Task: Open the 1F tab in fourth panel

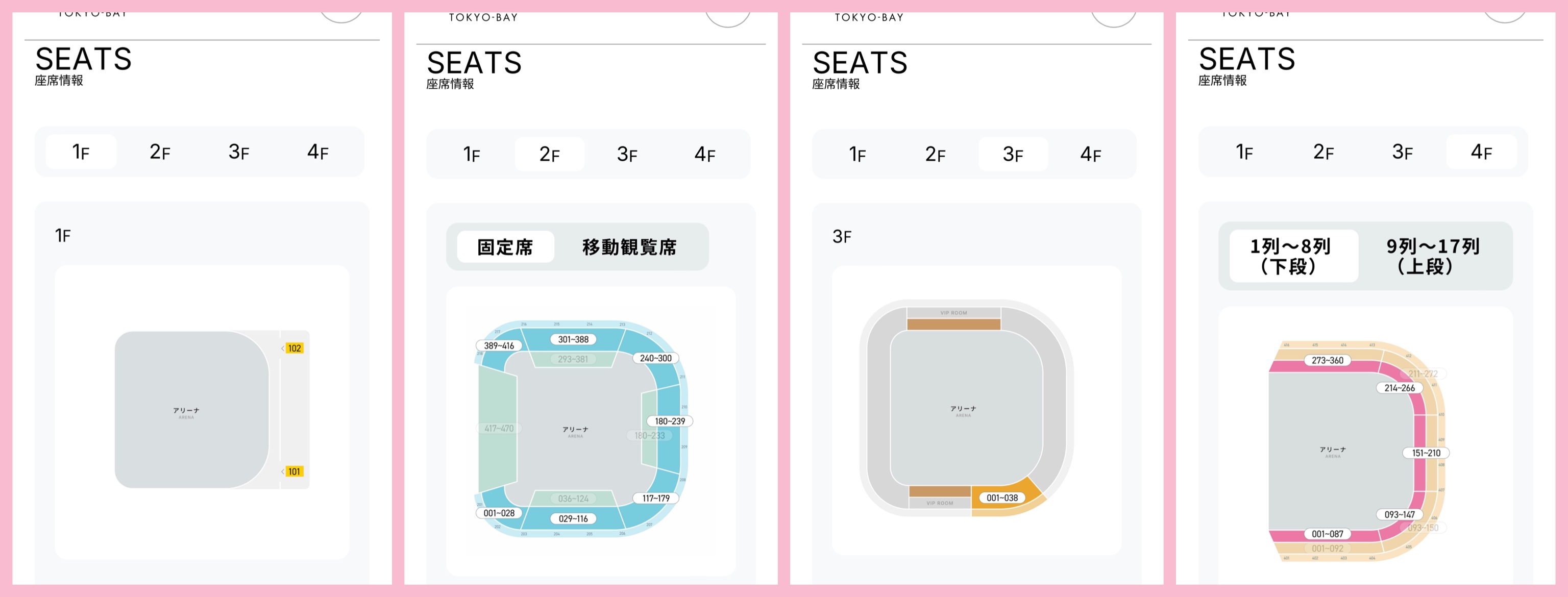Action: pyautogui.click(x=1244, y=152)
